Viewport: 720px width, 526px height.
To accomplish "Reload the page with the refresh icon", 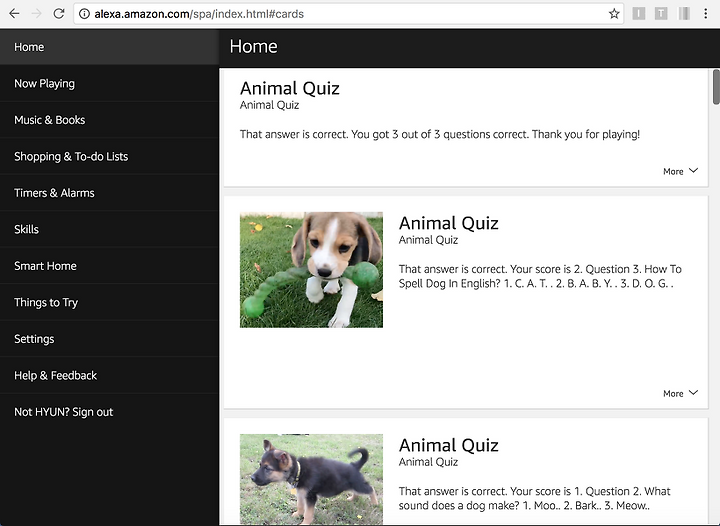I will pos(59,14).
